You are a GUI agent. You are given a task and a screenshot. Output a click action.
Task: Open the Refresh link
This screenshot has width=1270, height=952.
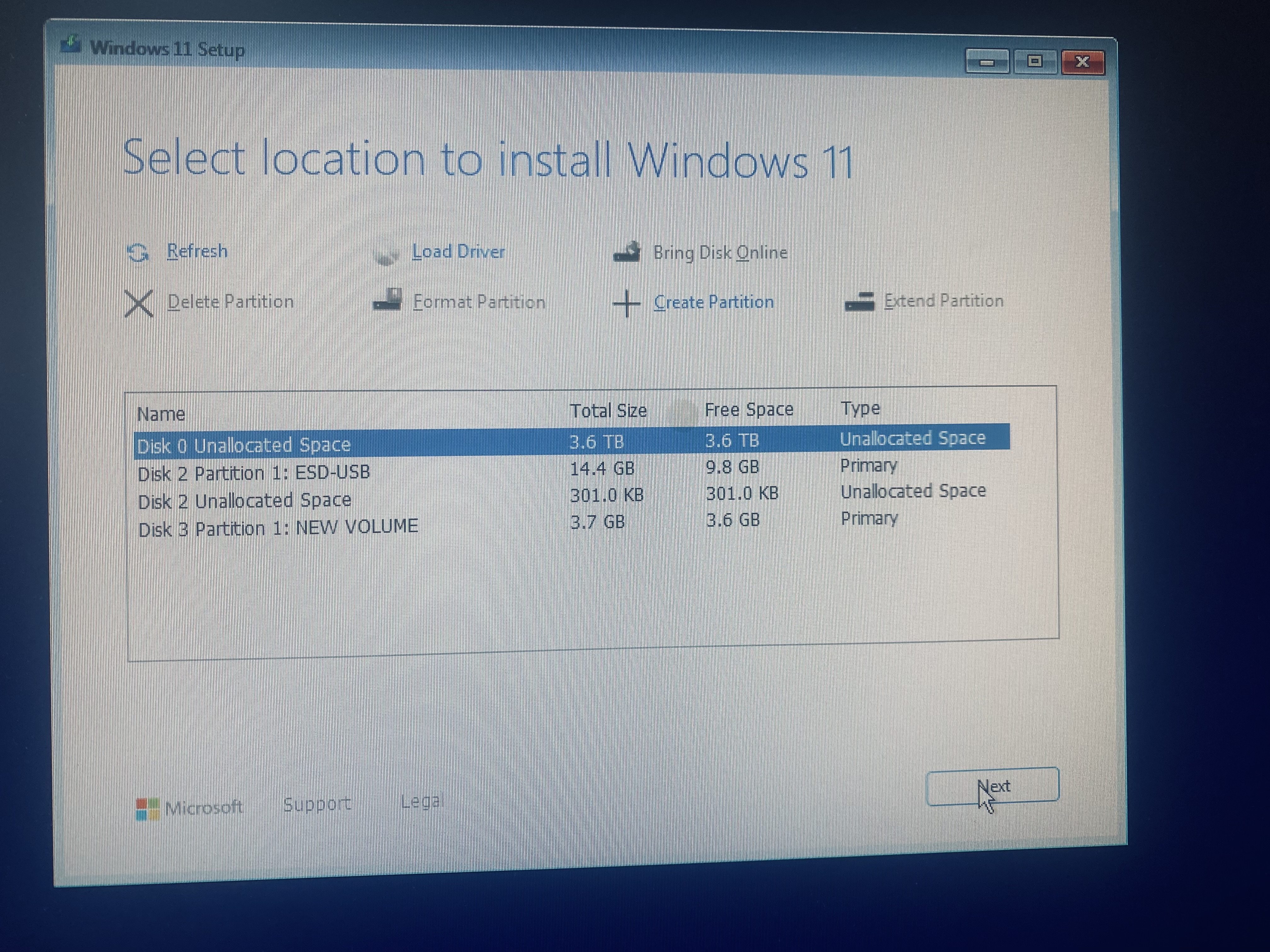197,251
